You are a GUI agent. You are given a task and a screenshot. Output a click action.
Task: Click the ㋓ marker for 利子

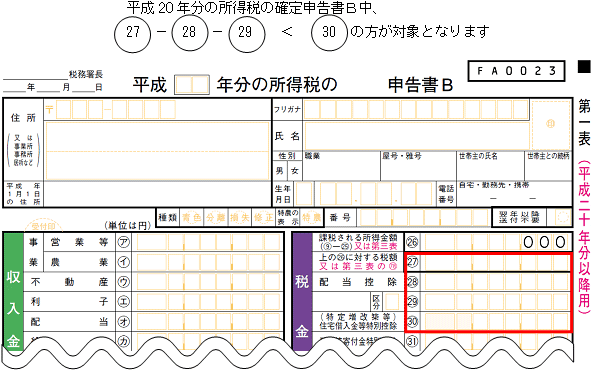[123, 302]
